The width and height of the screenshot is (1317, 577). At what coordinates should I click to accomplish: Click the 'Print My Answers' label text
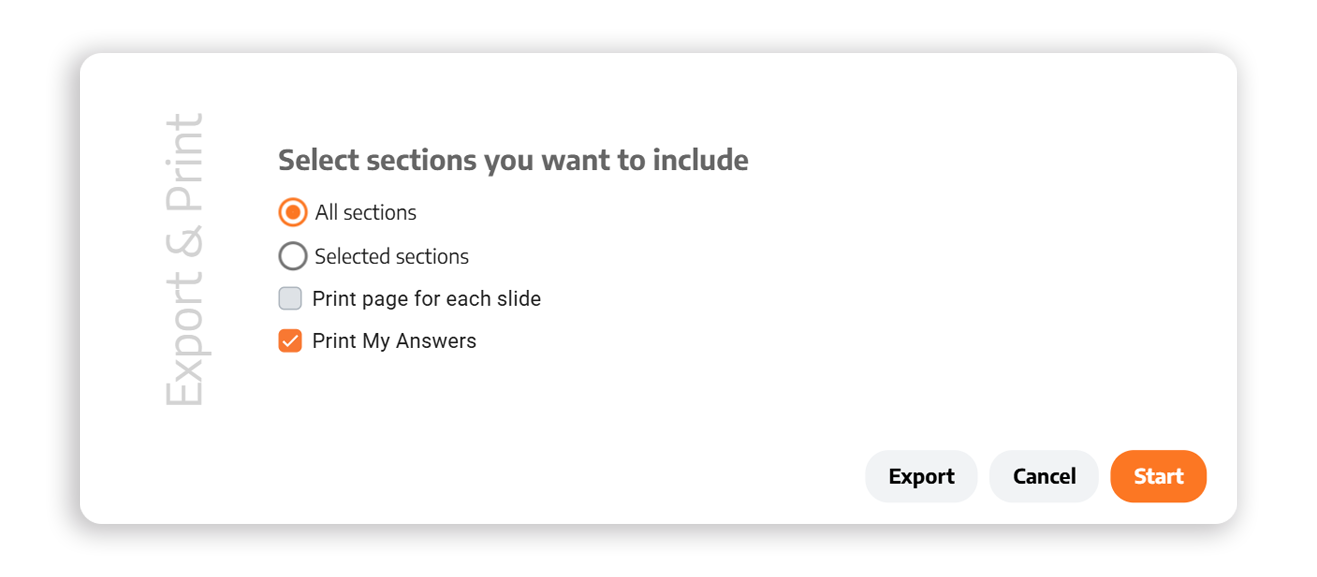pyautogui.click(x=394, y=341)
